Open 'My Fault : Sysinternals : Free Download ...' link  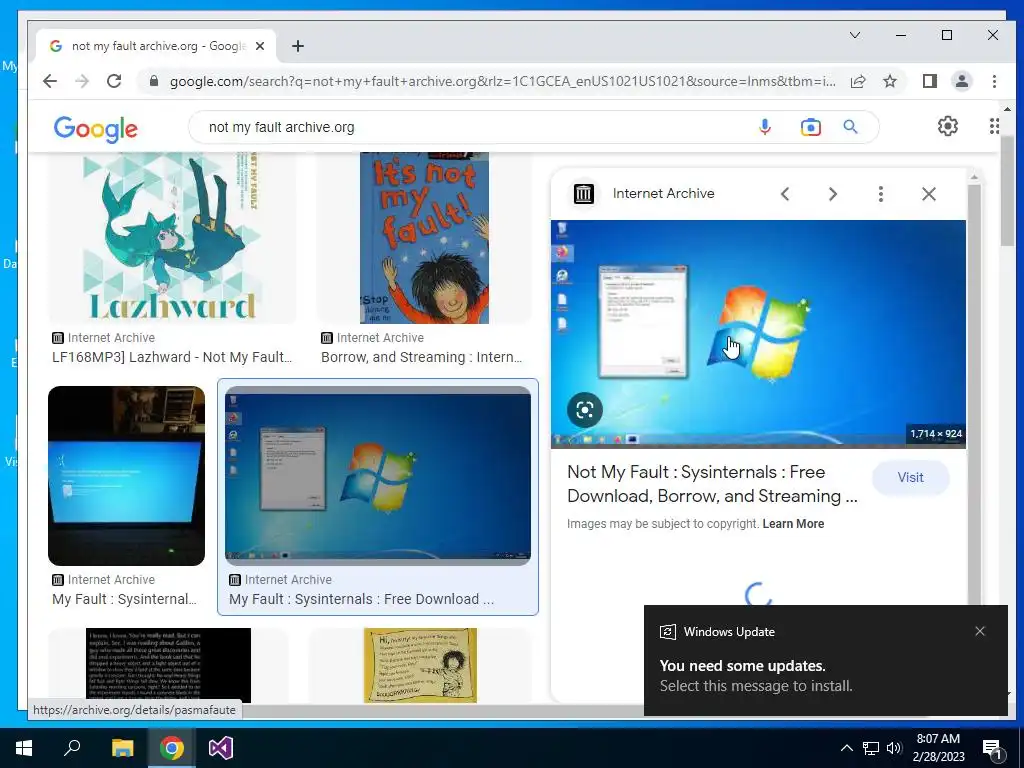(361, 599)
